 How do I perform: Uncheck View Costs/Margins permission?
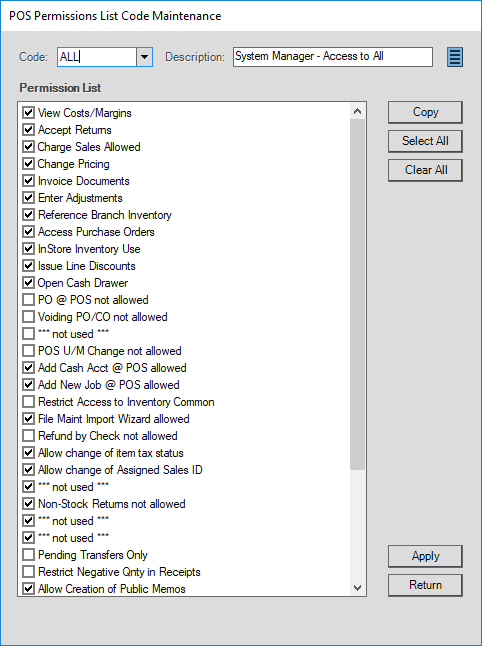pos(28,112)
